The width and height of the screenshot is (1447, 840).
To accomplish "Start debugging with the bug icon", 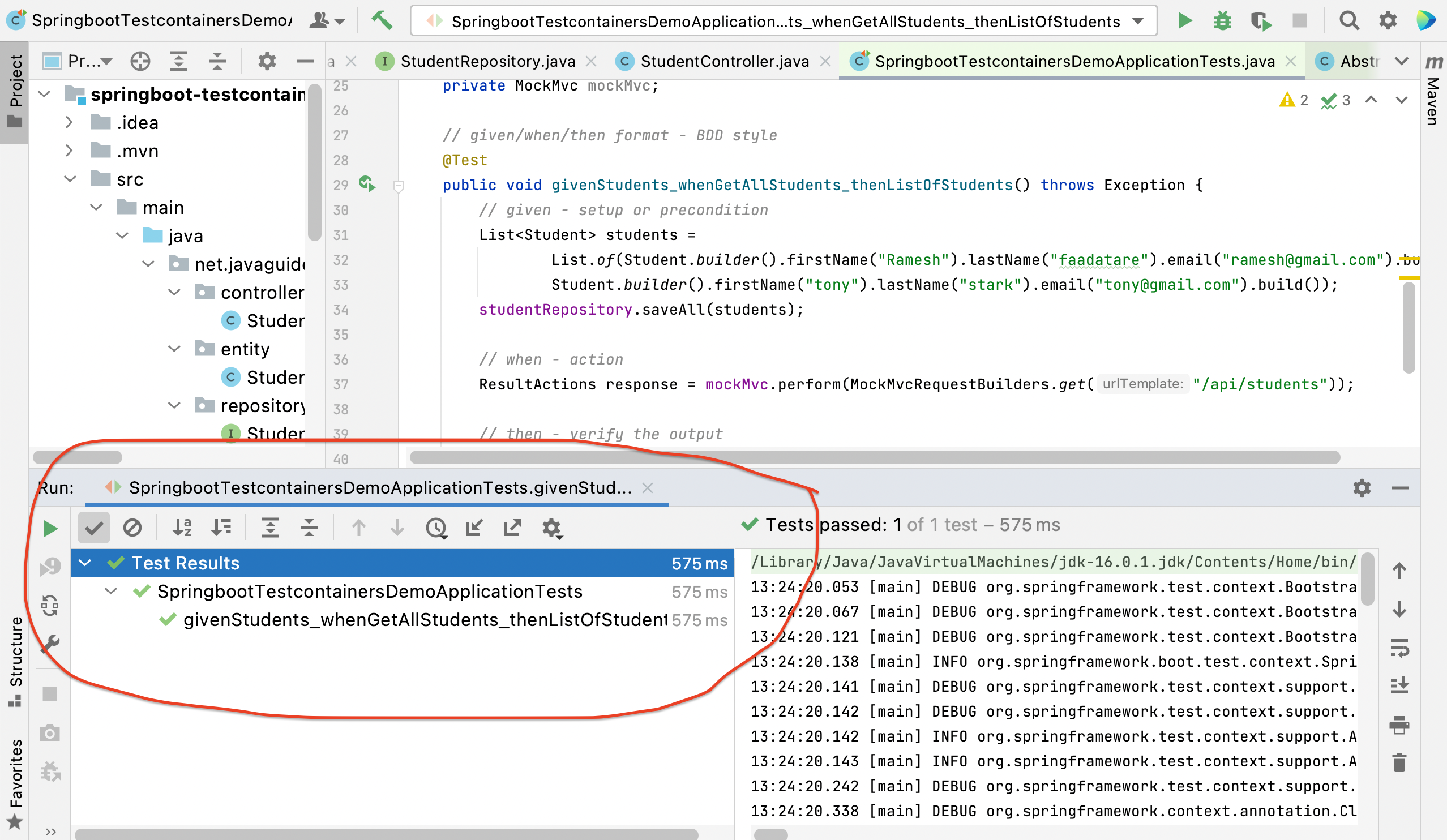I will click(1222, 22).
